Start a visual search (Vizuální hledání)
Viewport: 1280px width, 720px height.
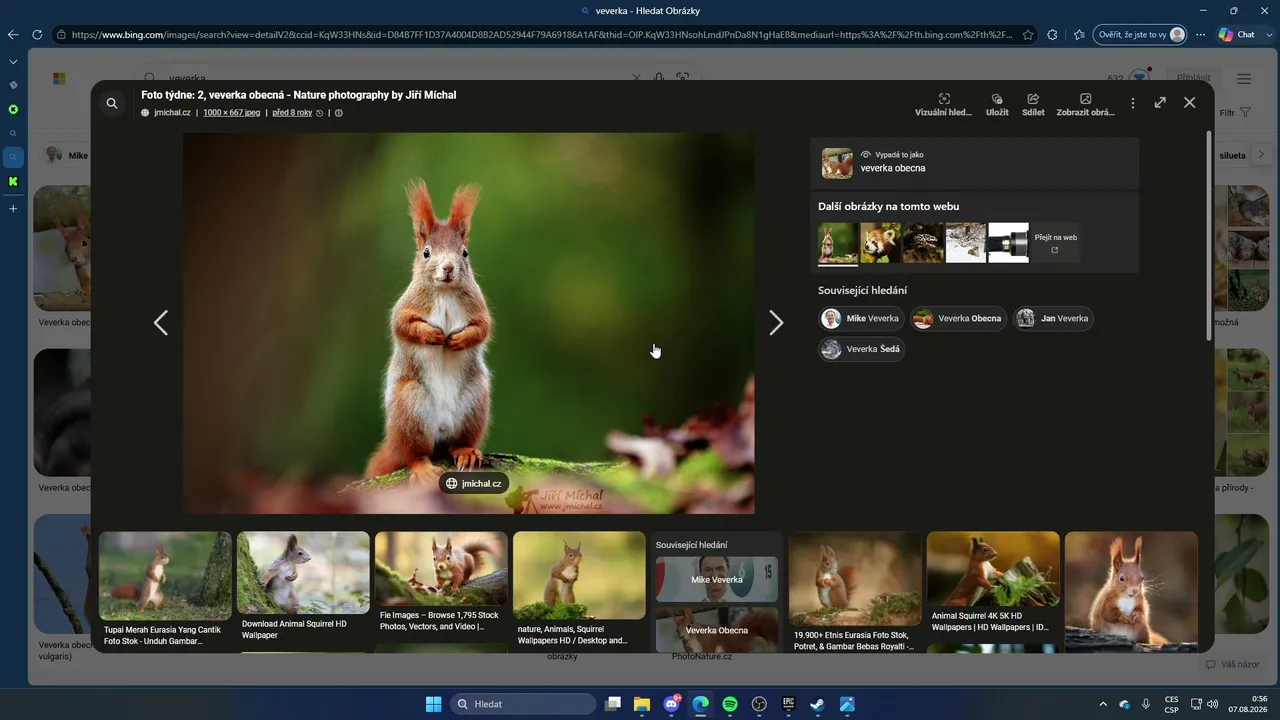tap(943, 105)
